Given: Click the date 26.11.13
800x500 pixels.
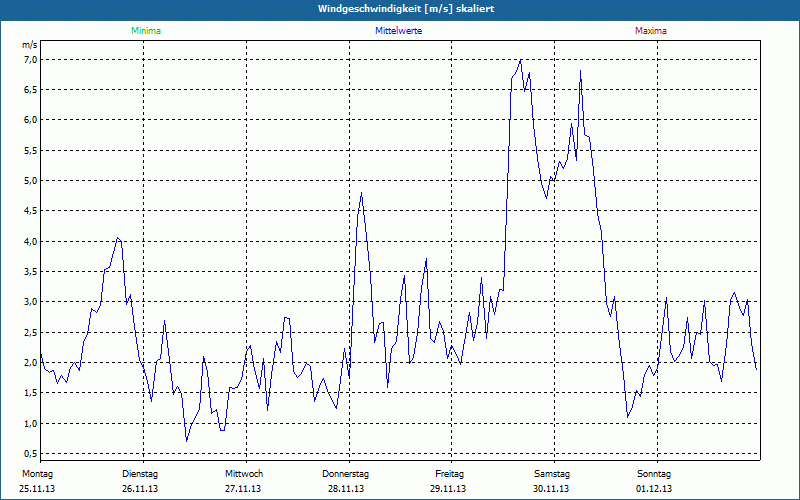Looking at the screenshot, I should tap(140, 489).
